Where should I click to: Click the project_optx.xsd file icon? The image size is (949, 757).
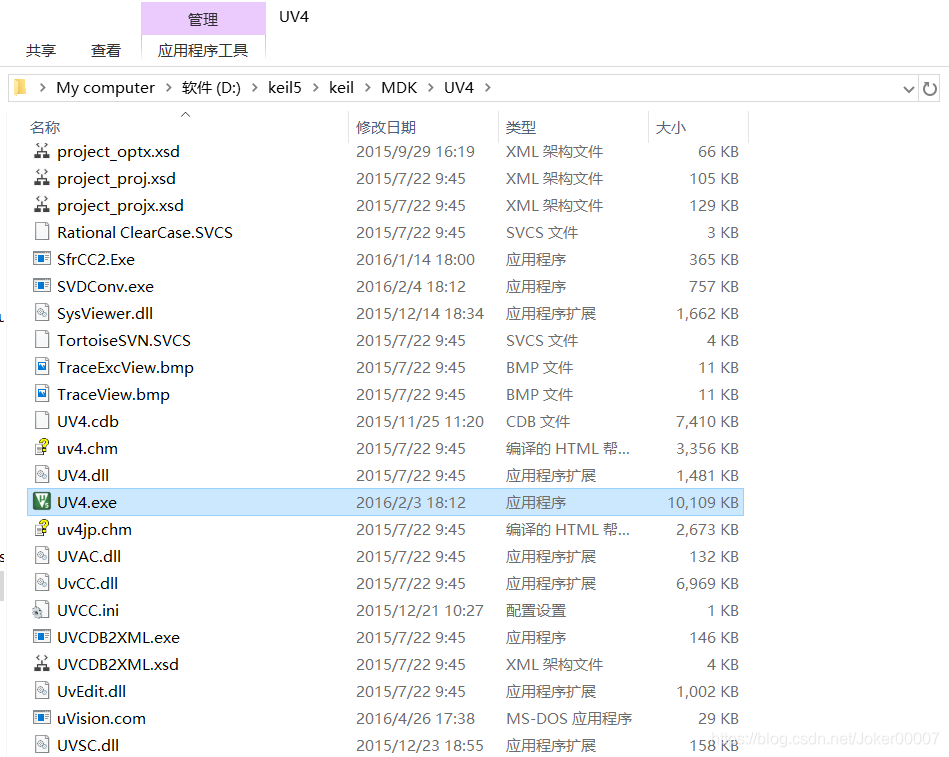[x=41, y=151]
